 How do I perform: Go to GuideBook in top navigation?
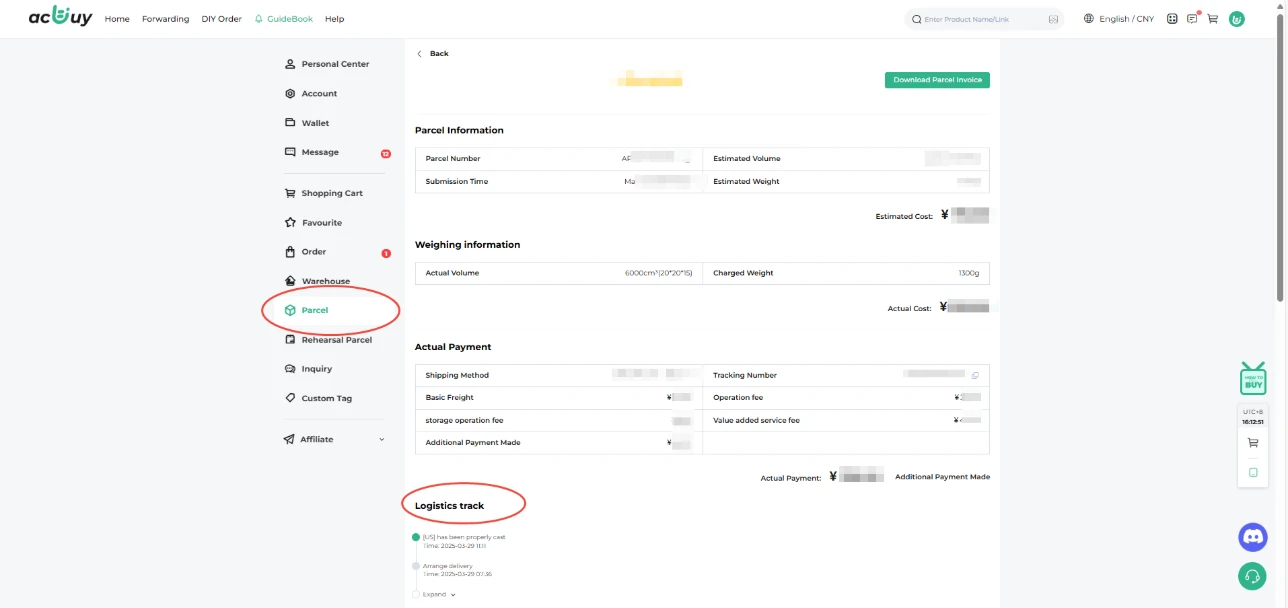tap(284, 19)
